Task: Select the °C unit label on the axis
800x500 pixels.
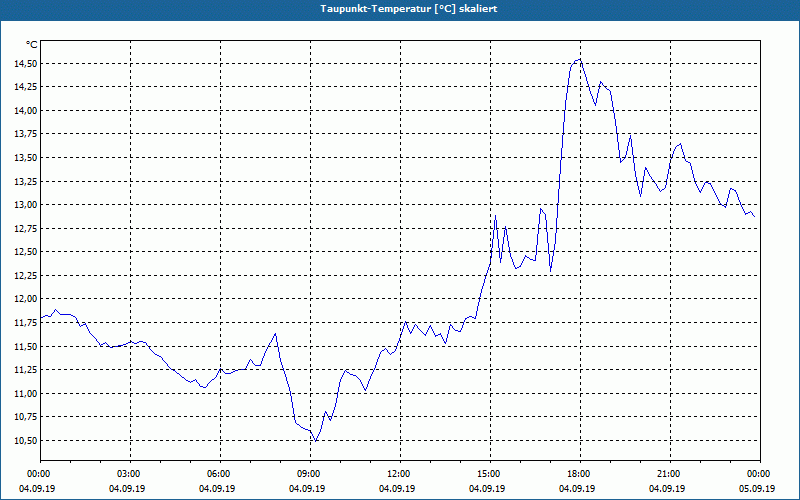Action: [32, 45]
